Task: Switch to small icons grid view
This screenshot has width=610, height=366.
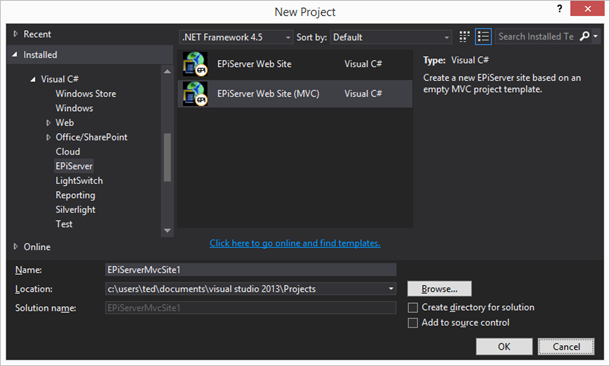Action: pyautogui.click(x=464, y=37)
